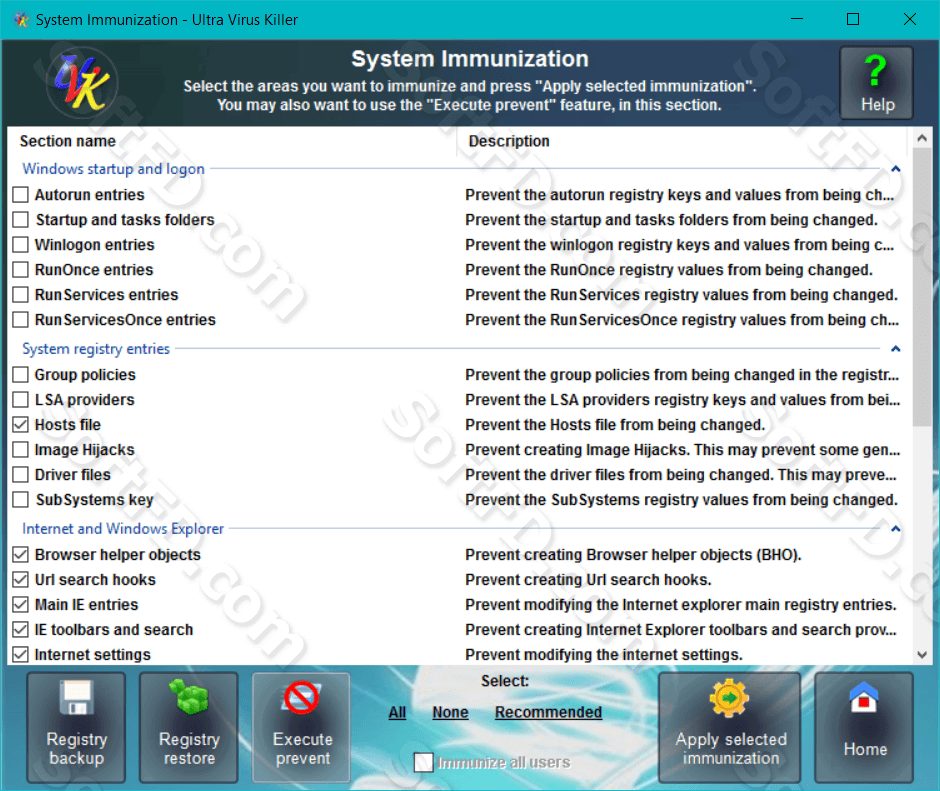Check the Driver files checkbox

(20, 474)
